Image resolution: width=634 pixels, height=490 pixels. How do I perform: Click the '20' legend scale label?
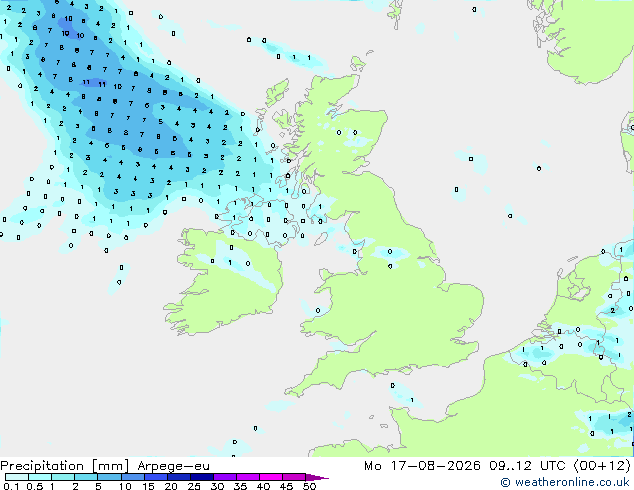(171, 486)
